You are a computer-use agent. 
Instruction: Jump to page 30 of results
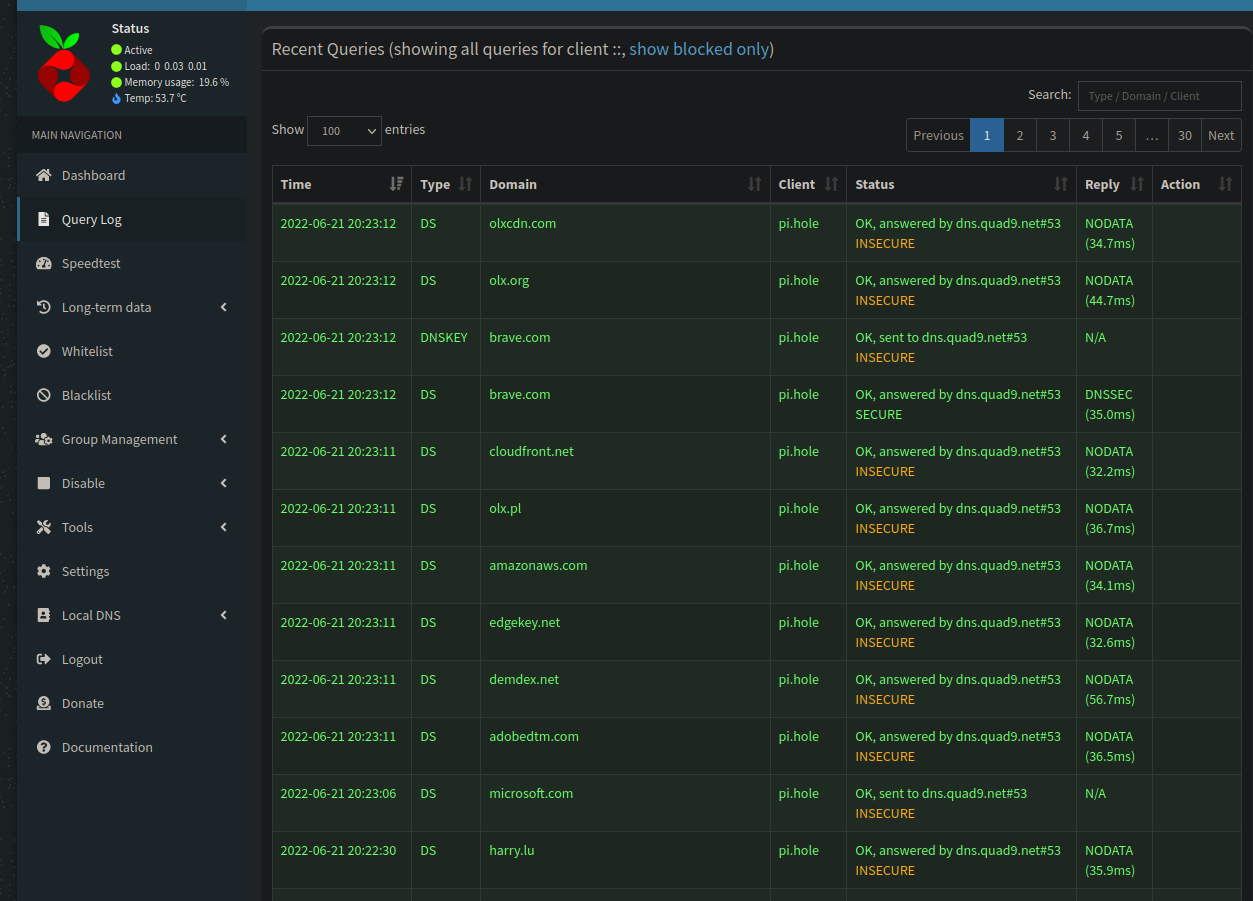[x=1185, y=135]
